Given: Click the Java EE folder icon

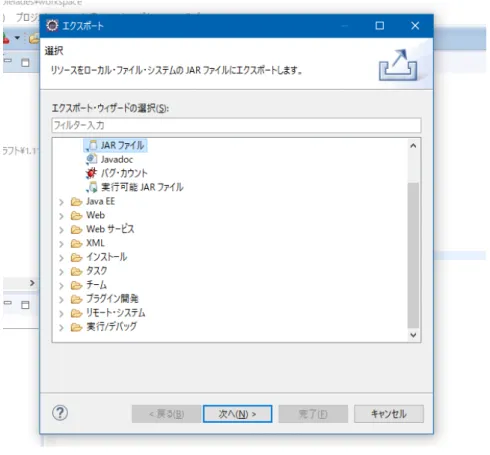Looking at the screenshot, I should pyautogui.click(x=76, y=202).
